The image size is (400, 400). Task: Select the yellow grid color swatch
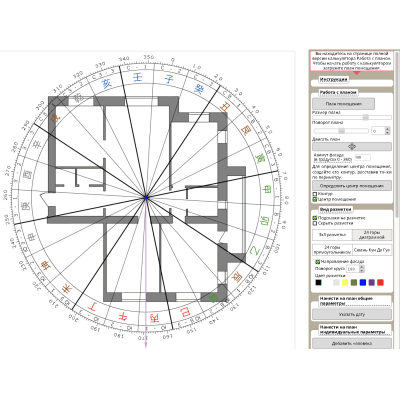[x=345, y=283]
